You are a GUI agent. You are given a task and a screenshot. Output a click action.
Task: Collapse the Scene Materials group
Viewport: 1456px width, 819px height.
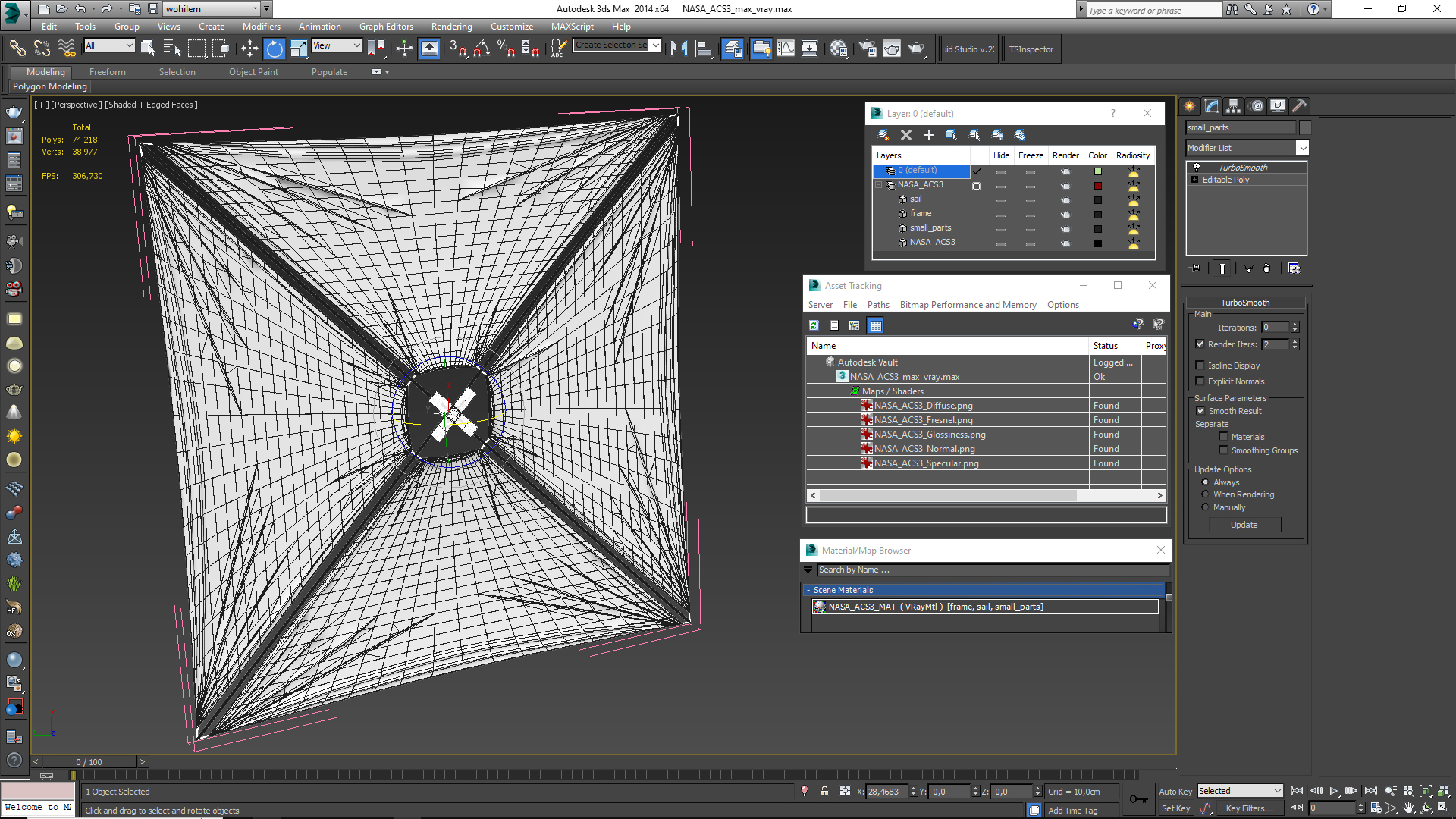(x=808, y=590)
